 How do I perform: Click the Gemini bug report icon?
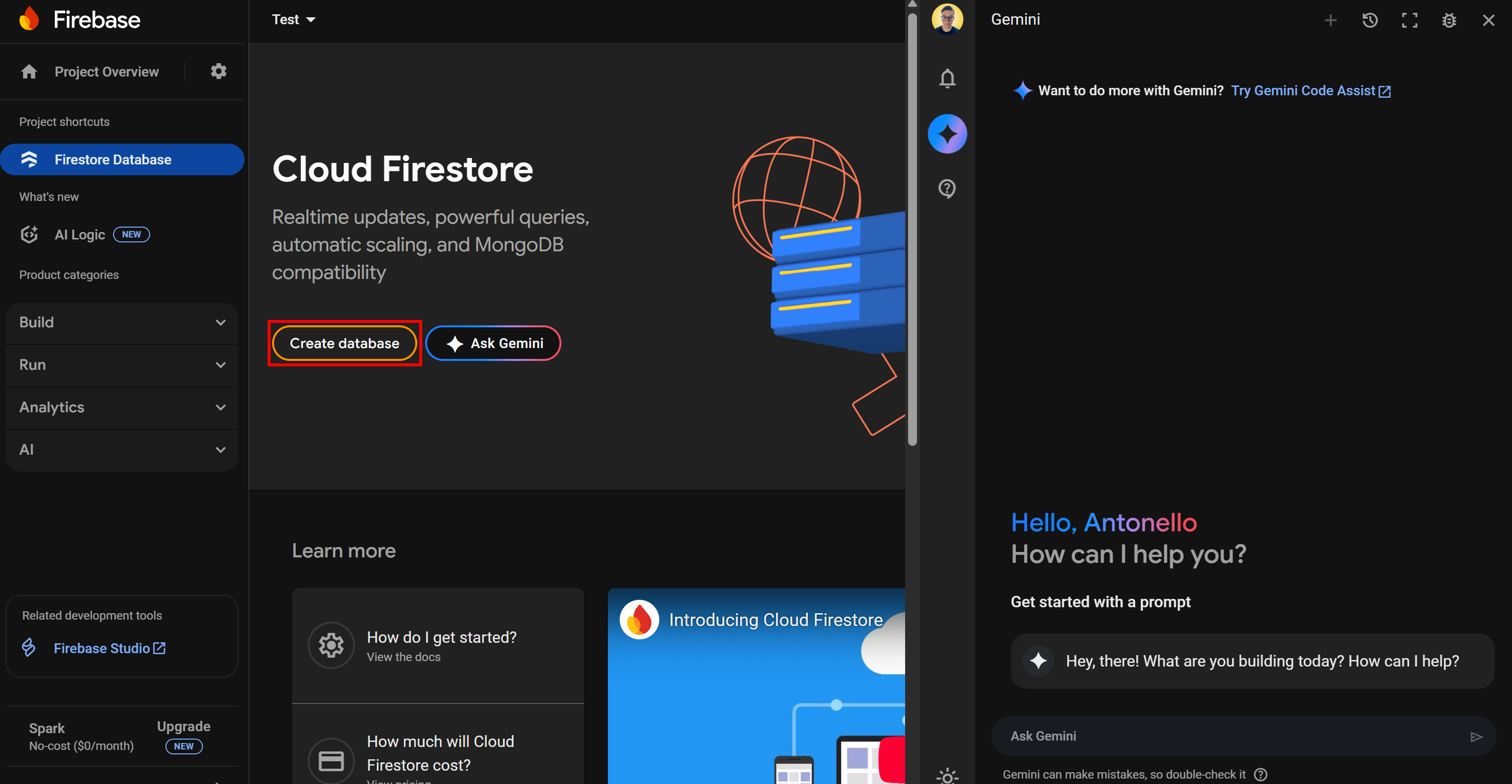click(1449, 21)
